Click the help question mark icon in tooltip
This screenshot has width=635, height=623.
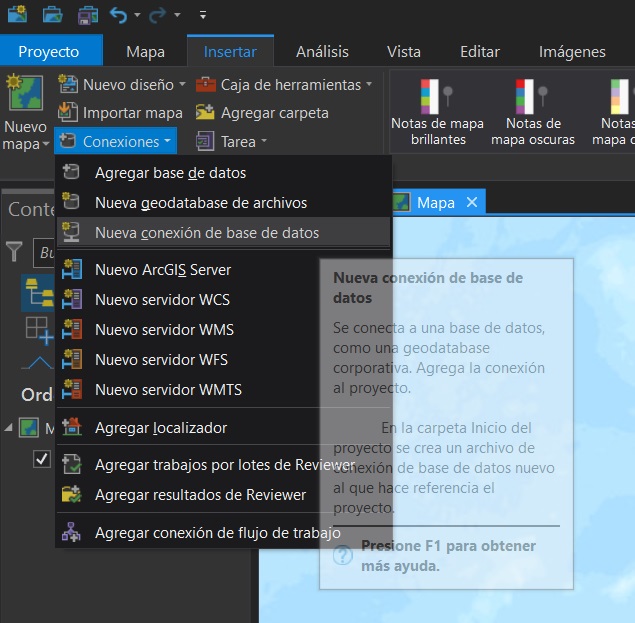click(343, 555)
